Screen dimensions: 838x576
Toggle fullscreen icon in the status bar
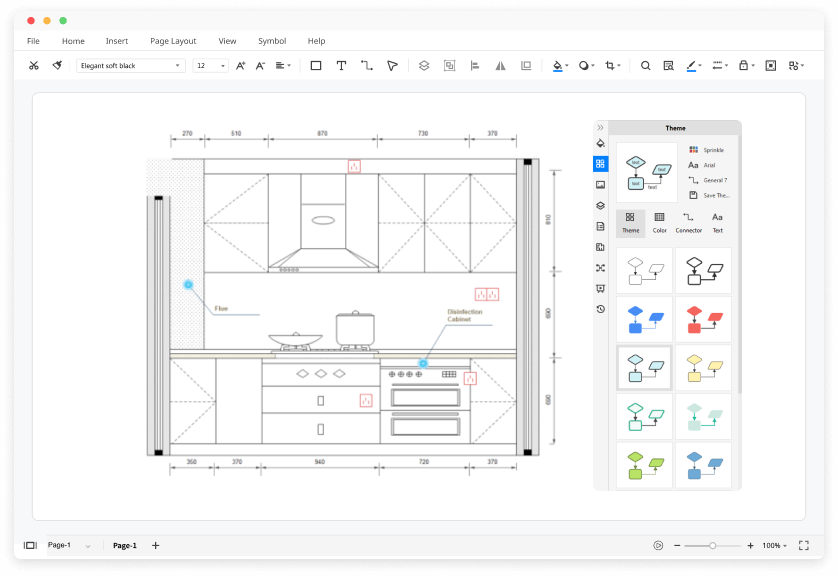pyautogui.click(x=804, y=546)
